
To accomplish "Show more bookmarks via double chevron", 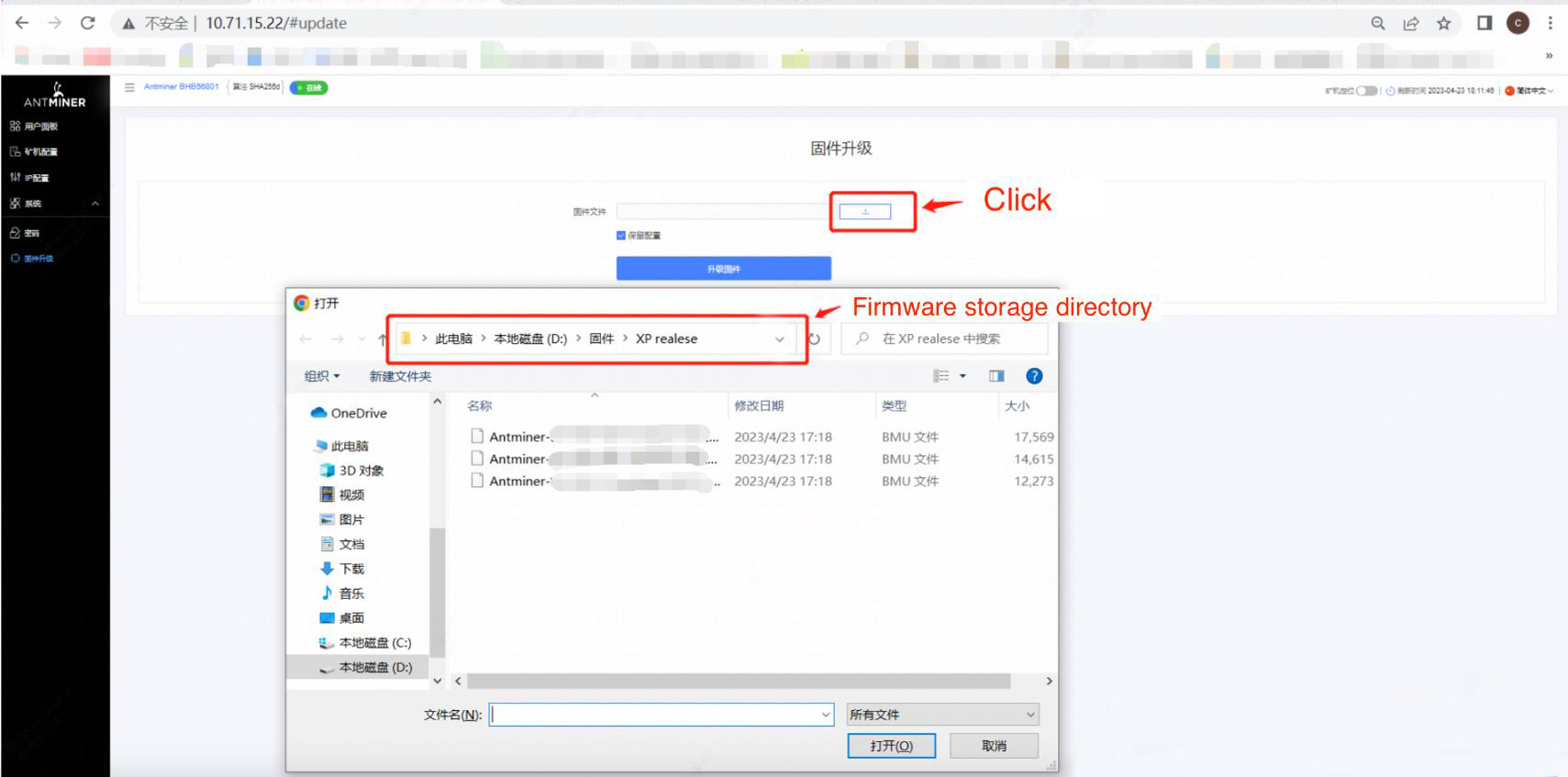I will [x=1549, y=56].
